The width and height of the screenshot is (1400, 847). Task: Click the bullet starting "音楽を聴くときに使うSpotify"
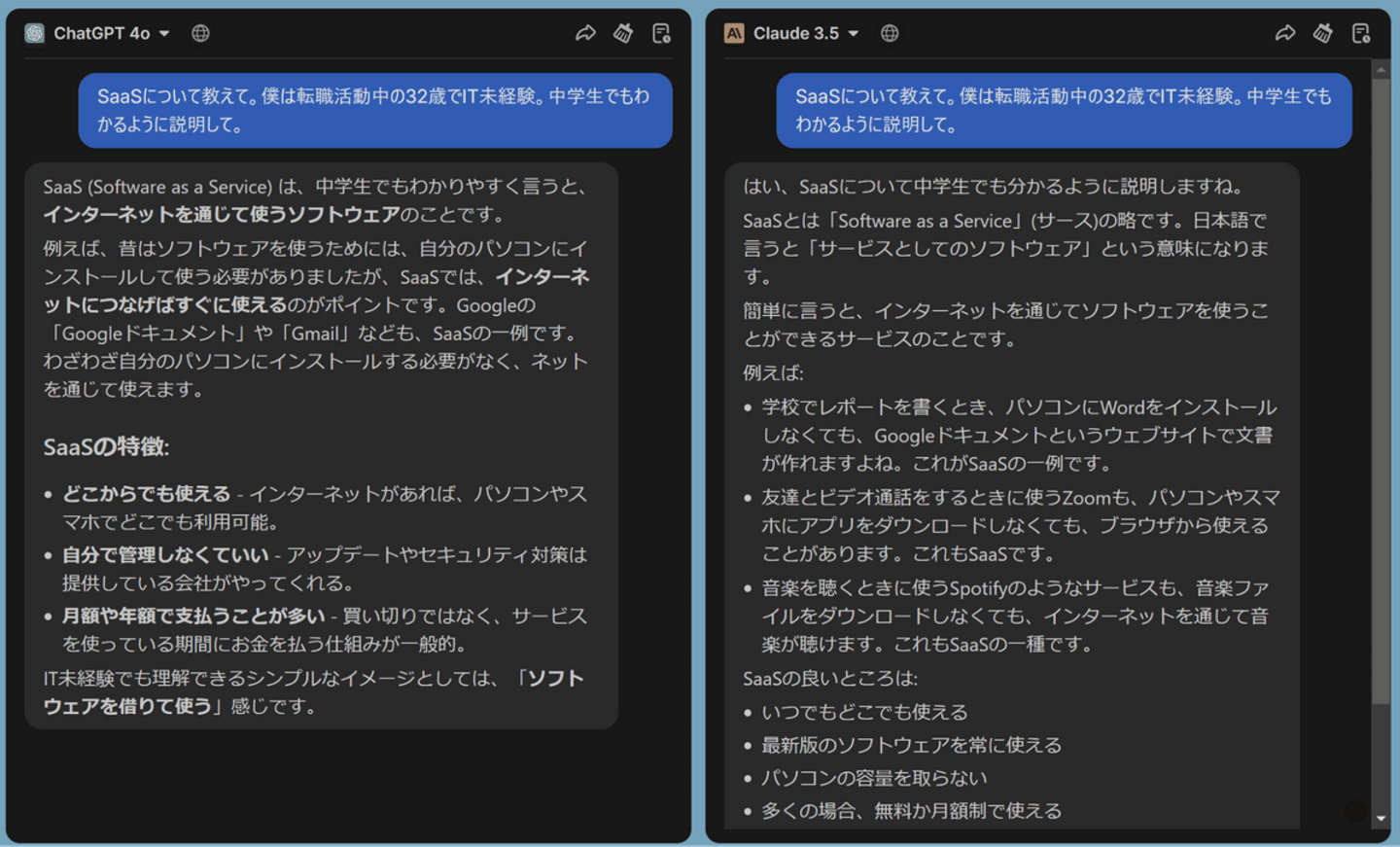[x=1015, y=617]
